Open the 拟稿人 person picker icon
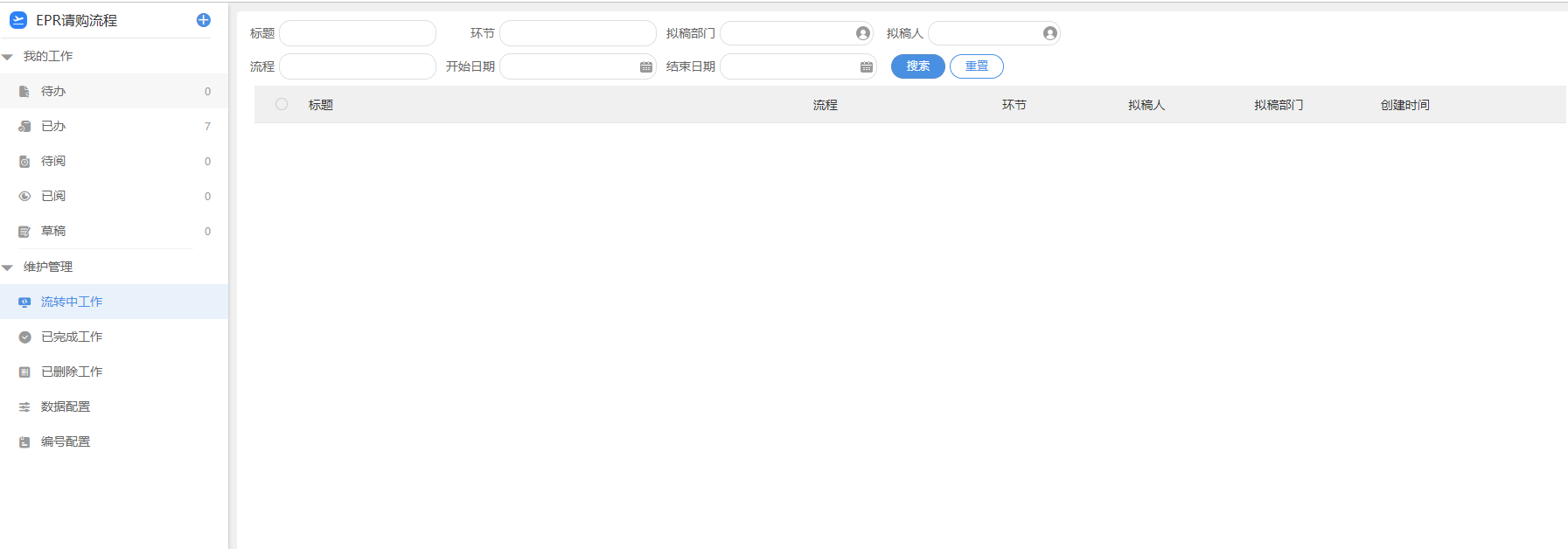 (1050, 33)
